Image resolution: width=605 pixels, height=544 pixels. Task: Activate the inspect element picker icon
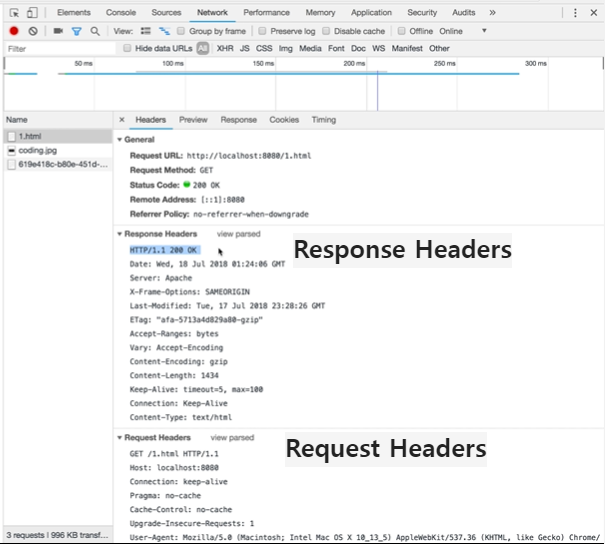click(14, 13)
